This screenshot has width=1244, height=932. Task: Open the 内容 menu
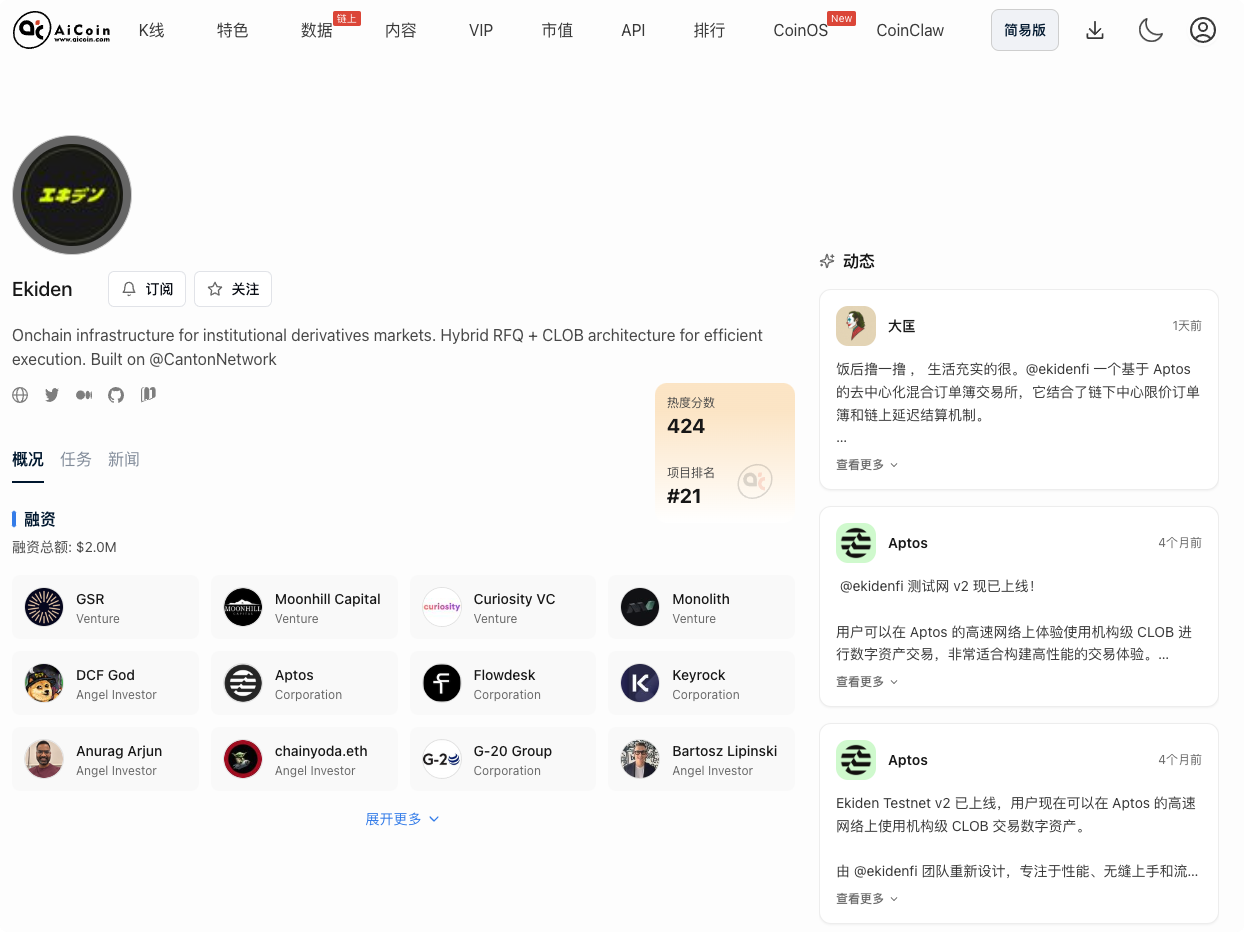click(401, 30)
